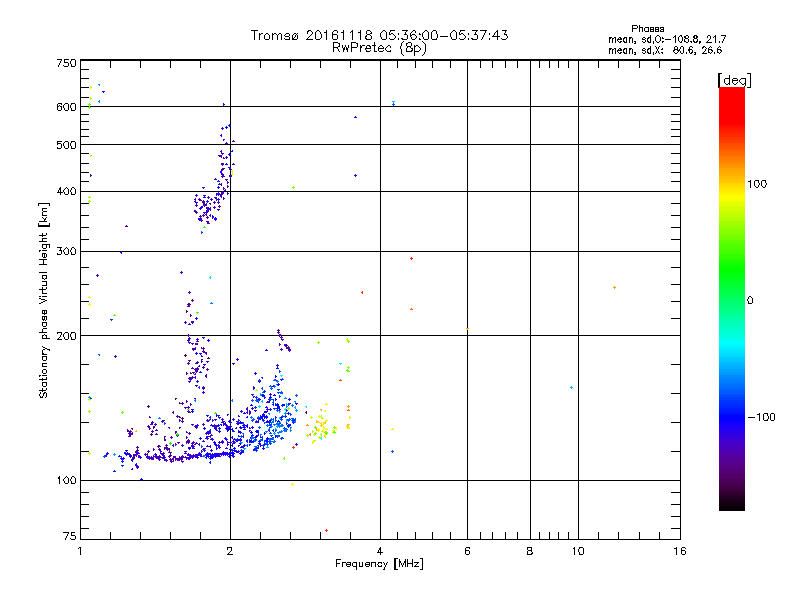Viewport: 800px width, 600px height.
Task: Select the "Phases" heading at top right
Action: (647, 29)
